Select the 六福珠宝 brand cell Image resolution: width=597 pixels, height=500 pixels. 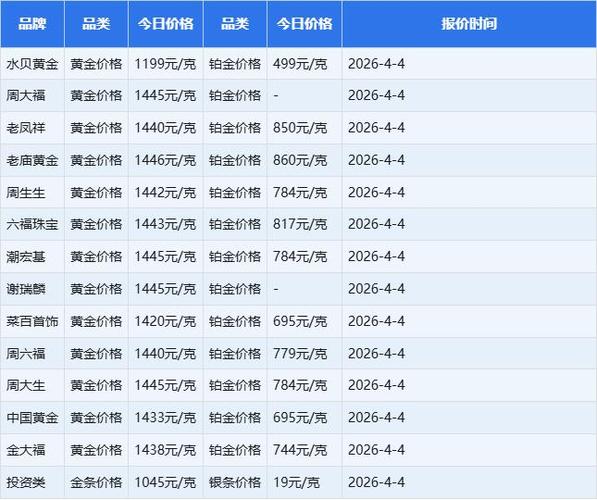32,224
